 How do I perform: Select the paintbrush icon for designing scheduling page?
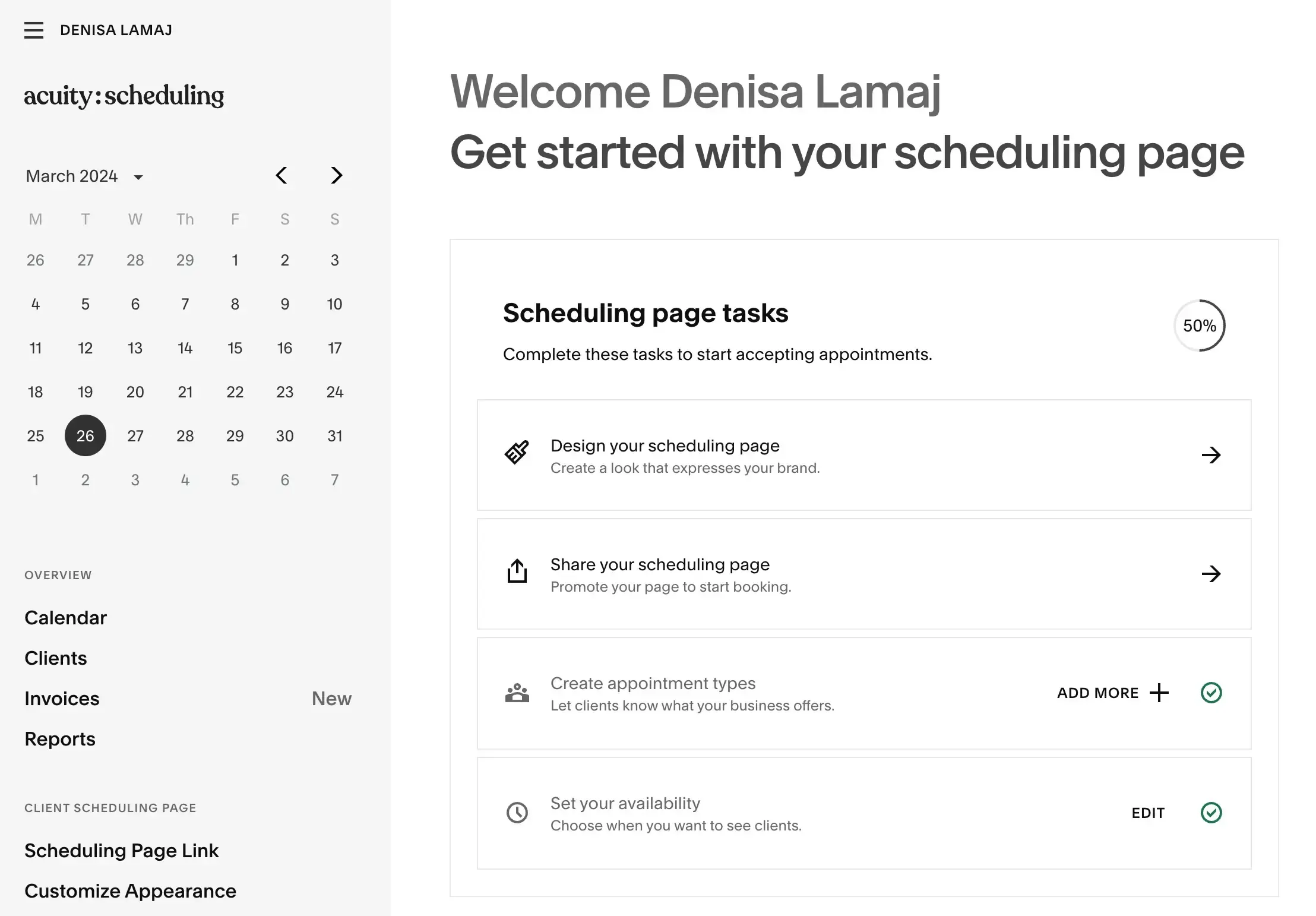click(517, 453)
